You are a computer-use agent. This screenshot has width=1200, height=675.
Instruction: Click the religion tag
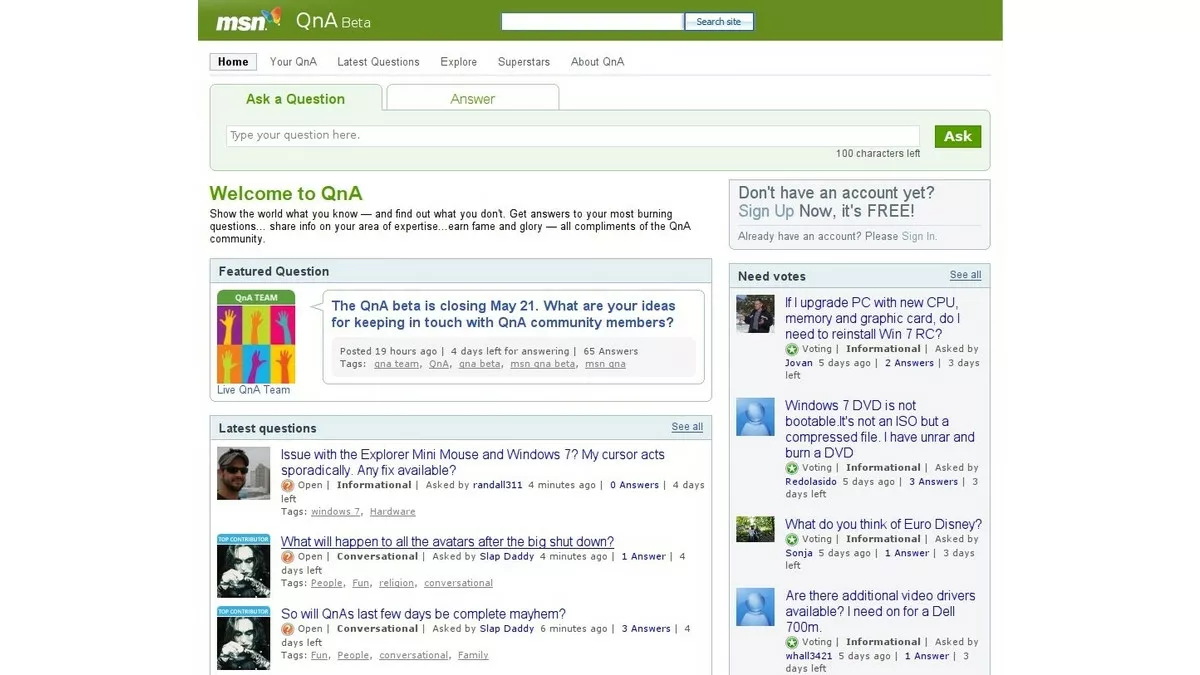397,583
